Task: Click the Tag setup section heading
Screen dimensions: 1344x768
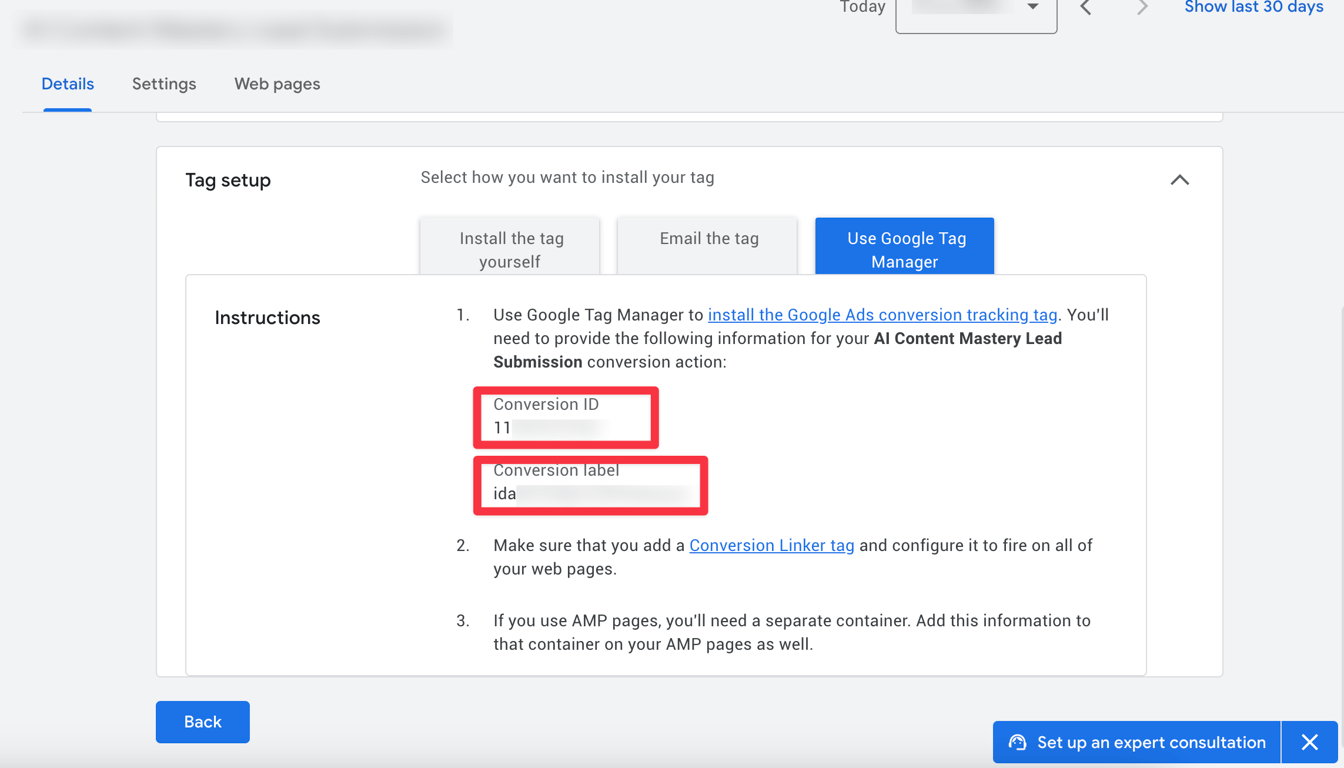Action: pos(228,180)
